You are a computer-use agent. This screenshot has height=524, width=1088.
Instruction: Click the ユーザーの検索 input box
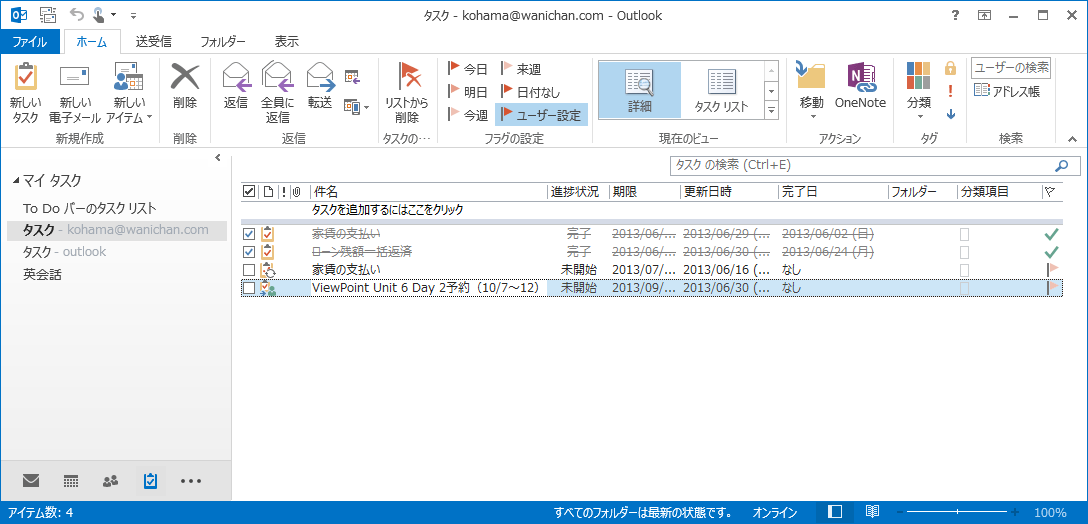coord(1011,68)
